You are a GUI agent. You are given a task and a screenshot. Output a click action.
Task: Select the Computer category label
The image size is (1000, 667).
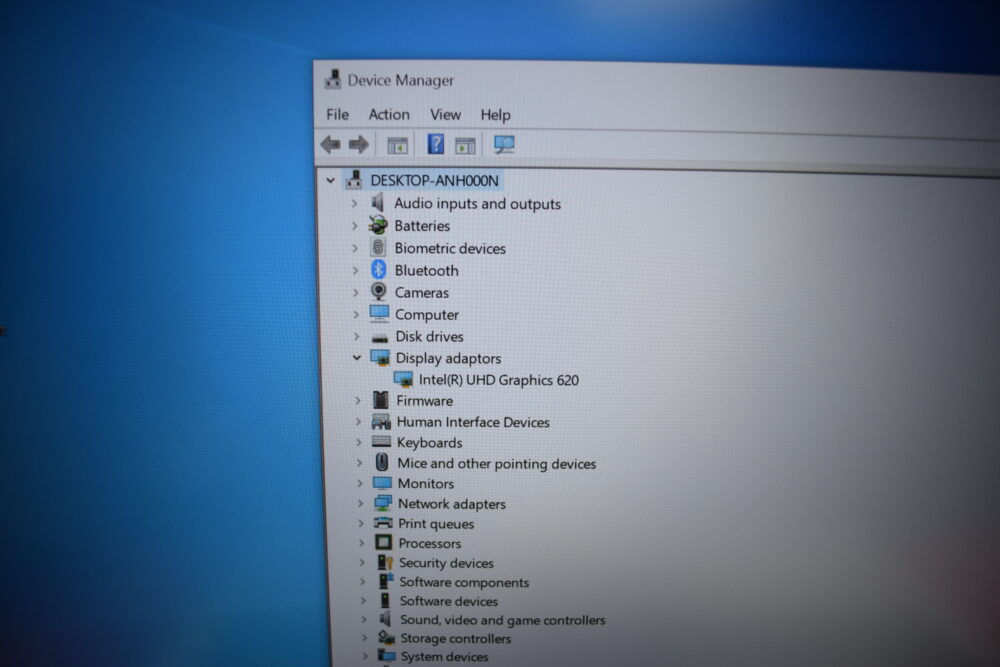click(427, 314)
